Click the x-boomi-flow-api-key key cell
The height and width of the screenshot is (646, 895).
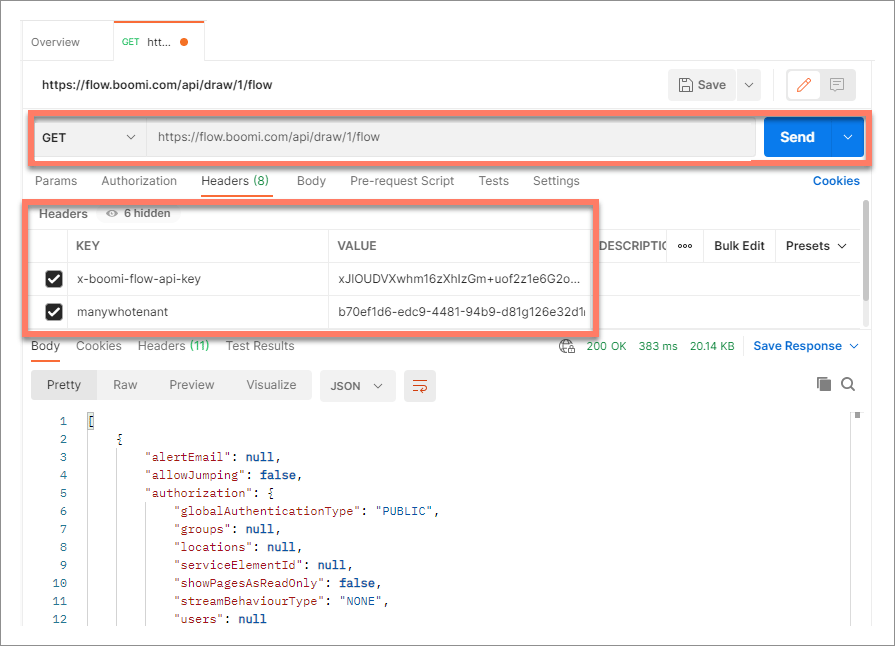[x=197, y=279]
